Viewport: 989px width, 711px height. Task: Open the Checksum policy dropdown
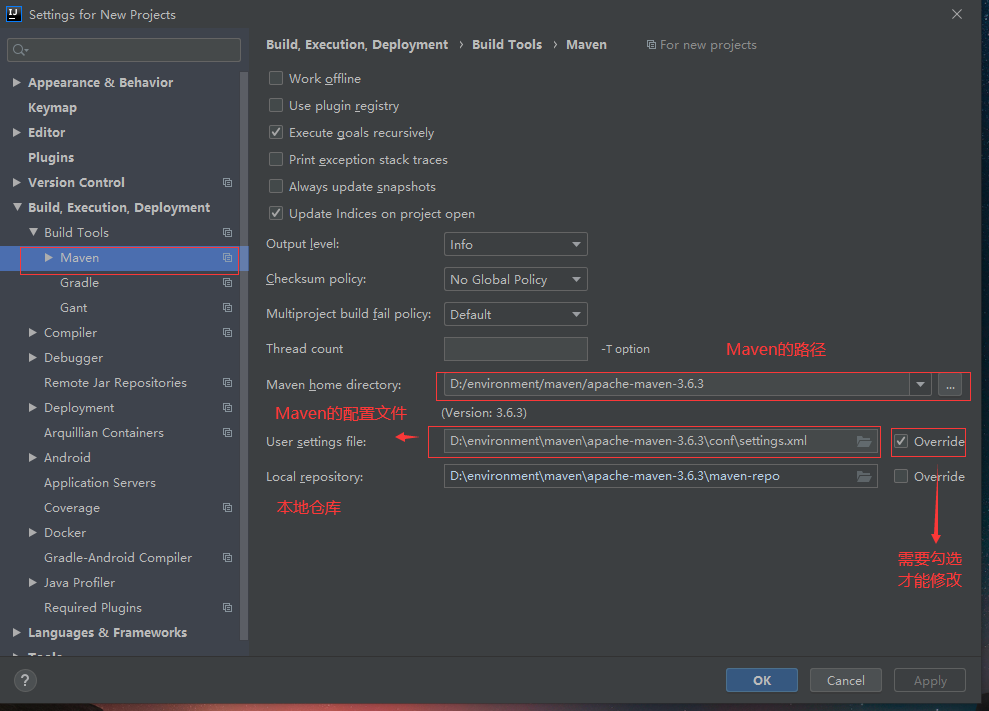(x=515, y=279)
